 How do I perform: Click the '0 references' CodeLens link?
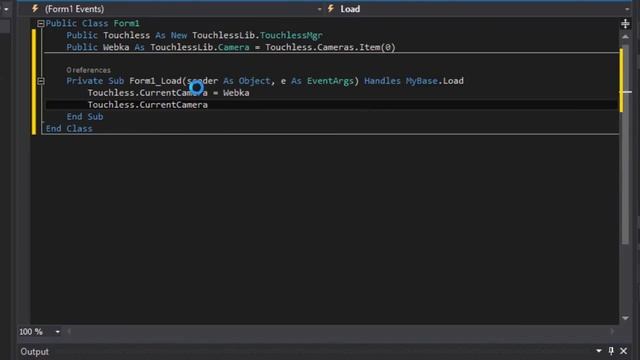88,70
